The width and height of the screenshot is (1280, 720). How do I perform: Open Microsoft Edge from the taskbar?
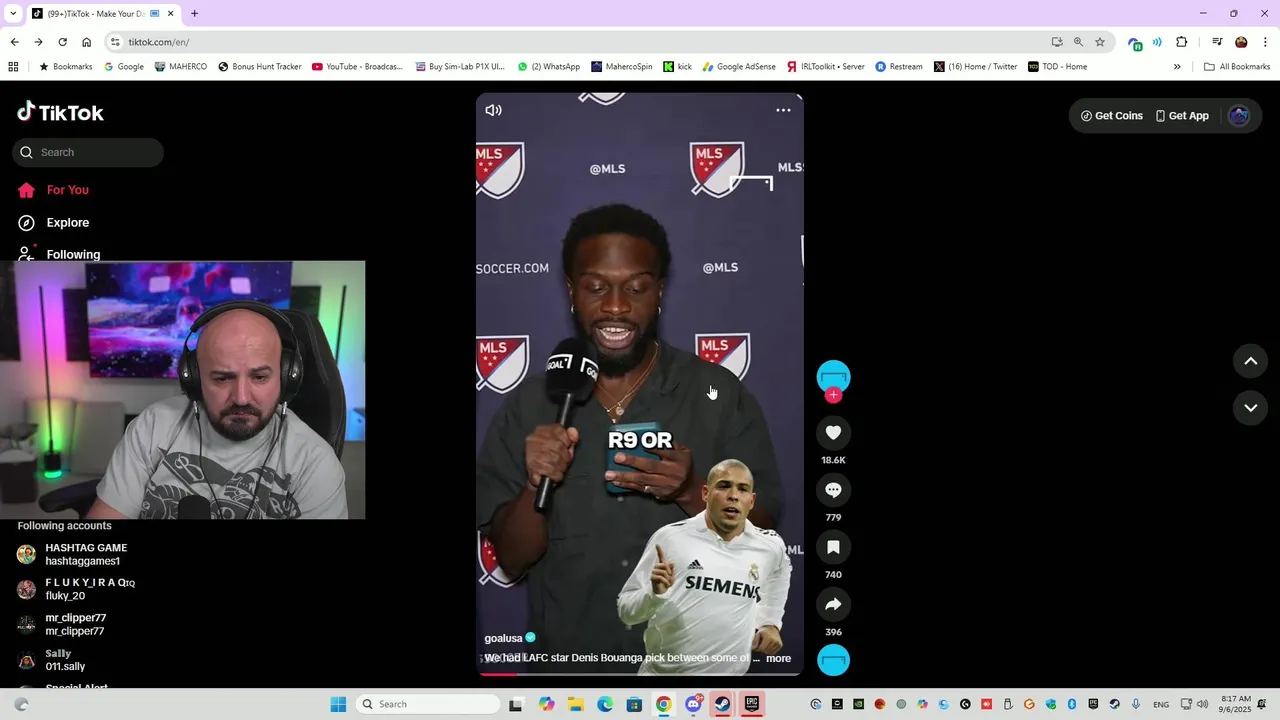[605, 704]
